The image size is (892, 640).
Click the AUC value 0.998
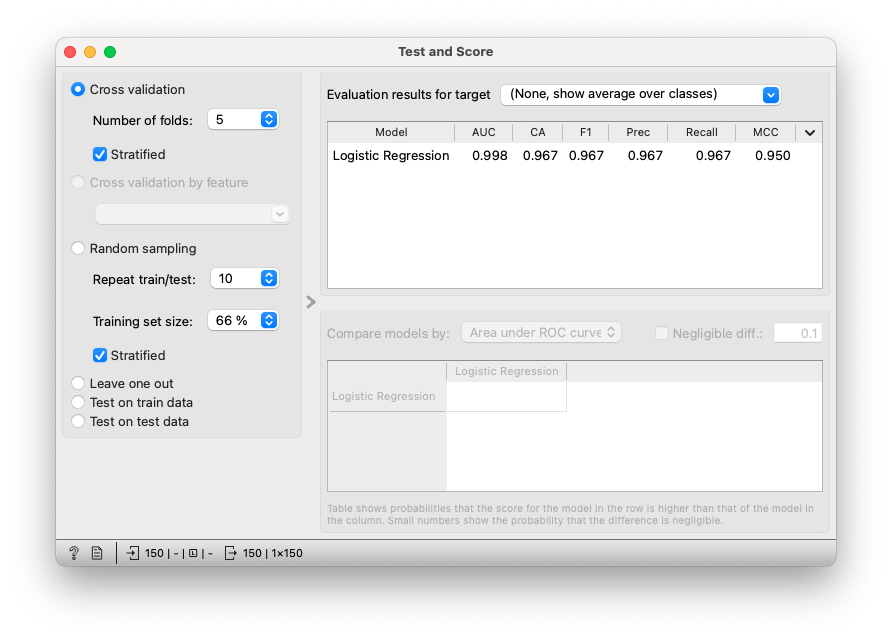pos(490,155)
